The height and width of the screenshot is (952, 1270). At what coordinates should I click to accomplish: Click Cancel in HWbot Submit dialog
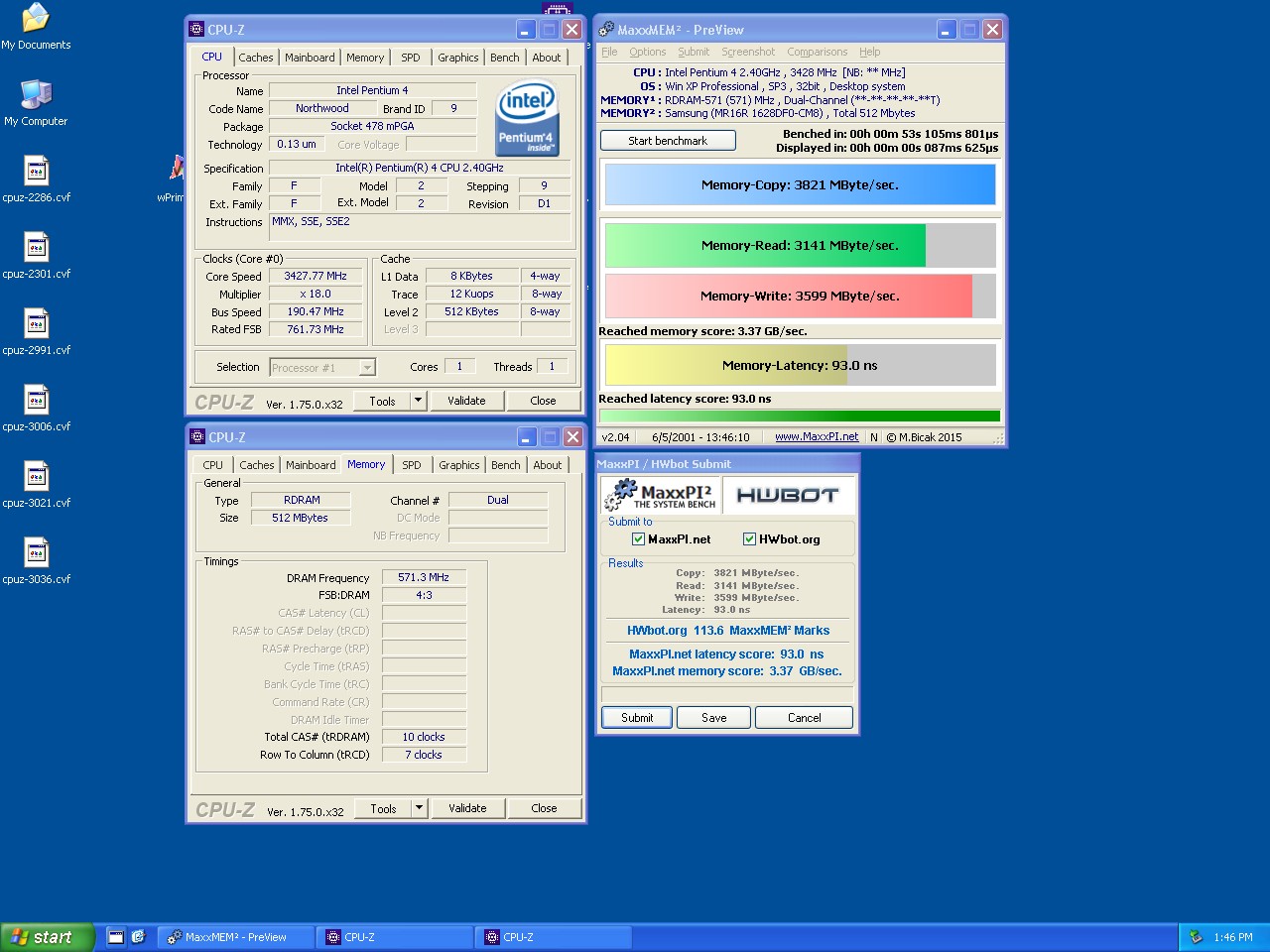coord(805,718)
